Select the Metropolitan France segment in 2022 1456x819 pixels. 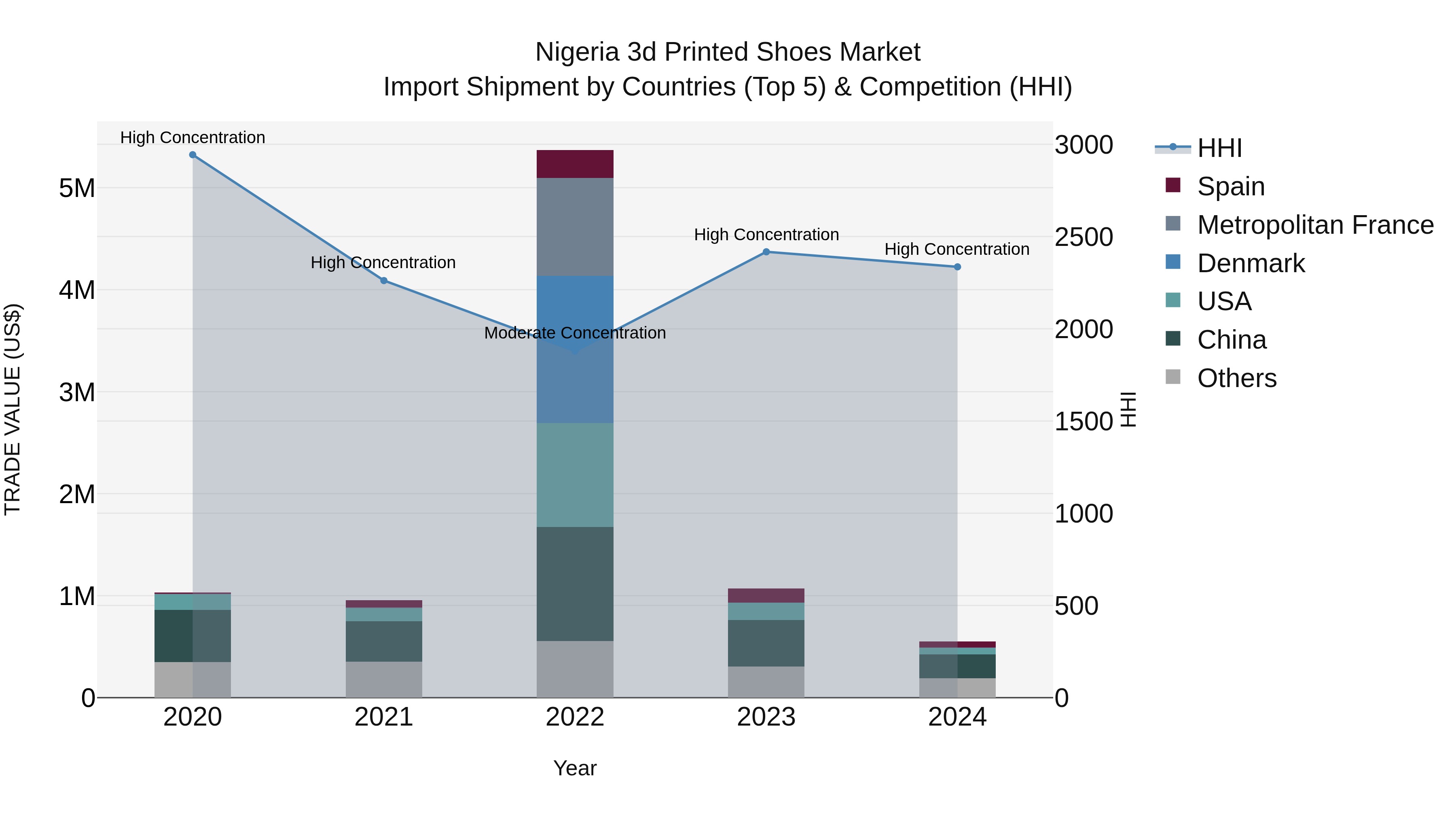pos(575,227)
